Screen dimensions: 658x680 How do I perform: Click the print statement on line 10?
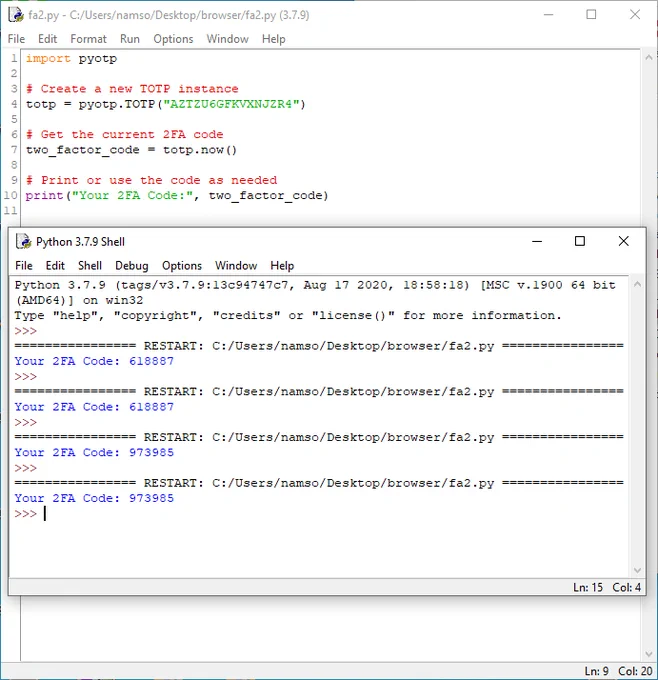tap(177, 196)
